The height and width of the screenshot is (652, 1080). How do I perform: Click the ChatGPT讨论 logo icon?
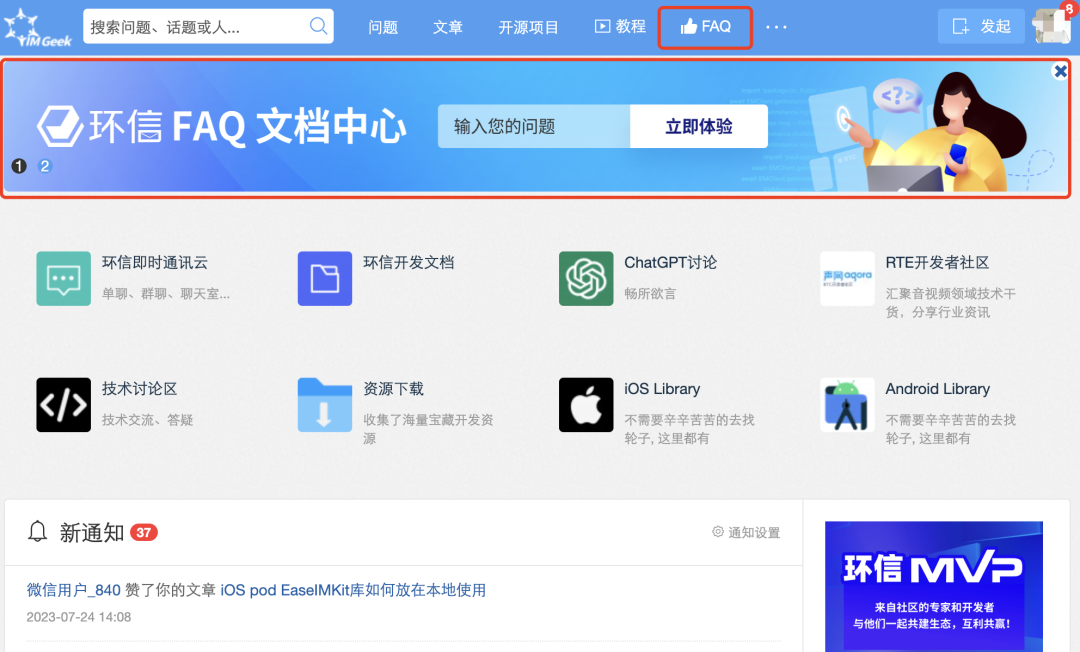tap(586, 278)
